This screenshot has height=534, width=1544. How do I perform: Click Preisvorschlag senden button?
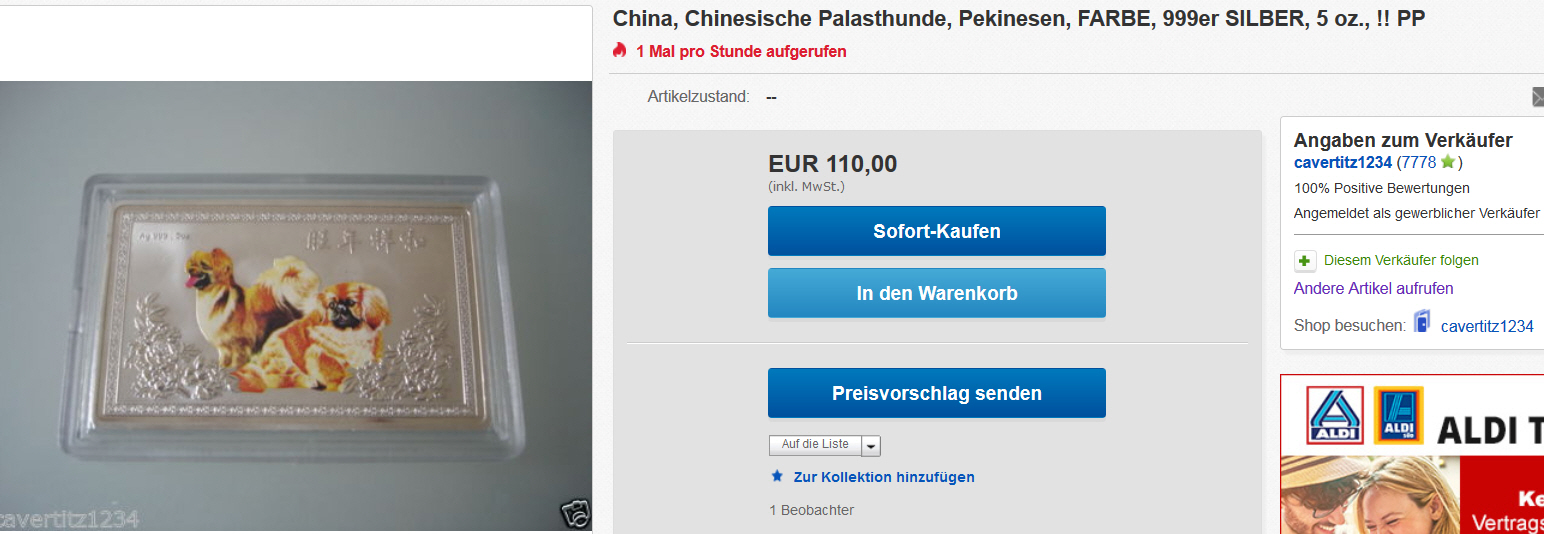point(937,393)
